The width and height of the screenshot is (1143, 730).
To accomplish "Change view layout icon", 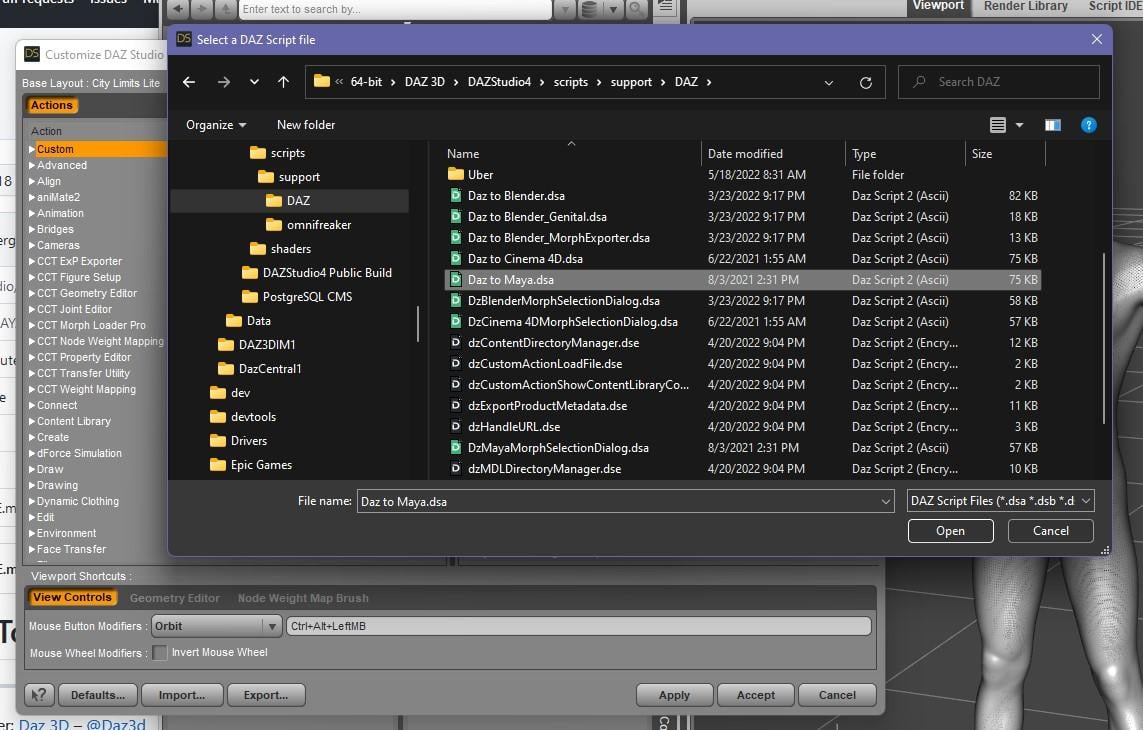I will 998,125.
